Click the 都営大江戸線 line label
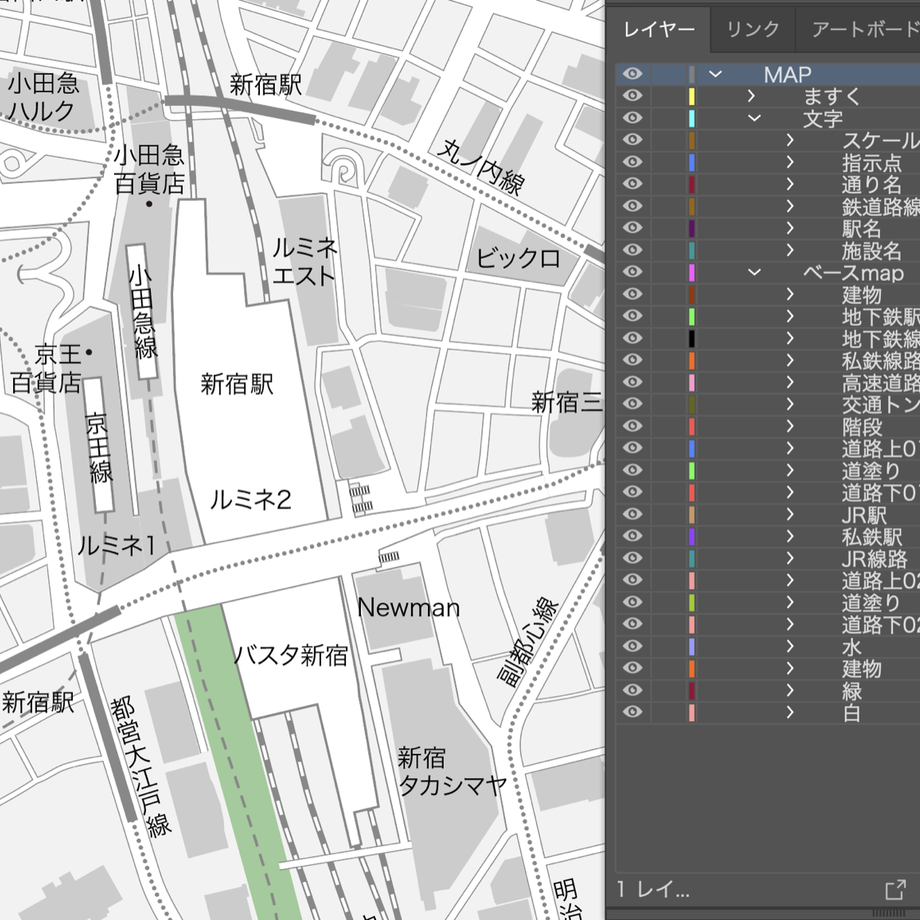The height and width of the screenshot is (920, 920). click(141, 765)
